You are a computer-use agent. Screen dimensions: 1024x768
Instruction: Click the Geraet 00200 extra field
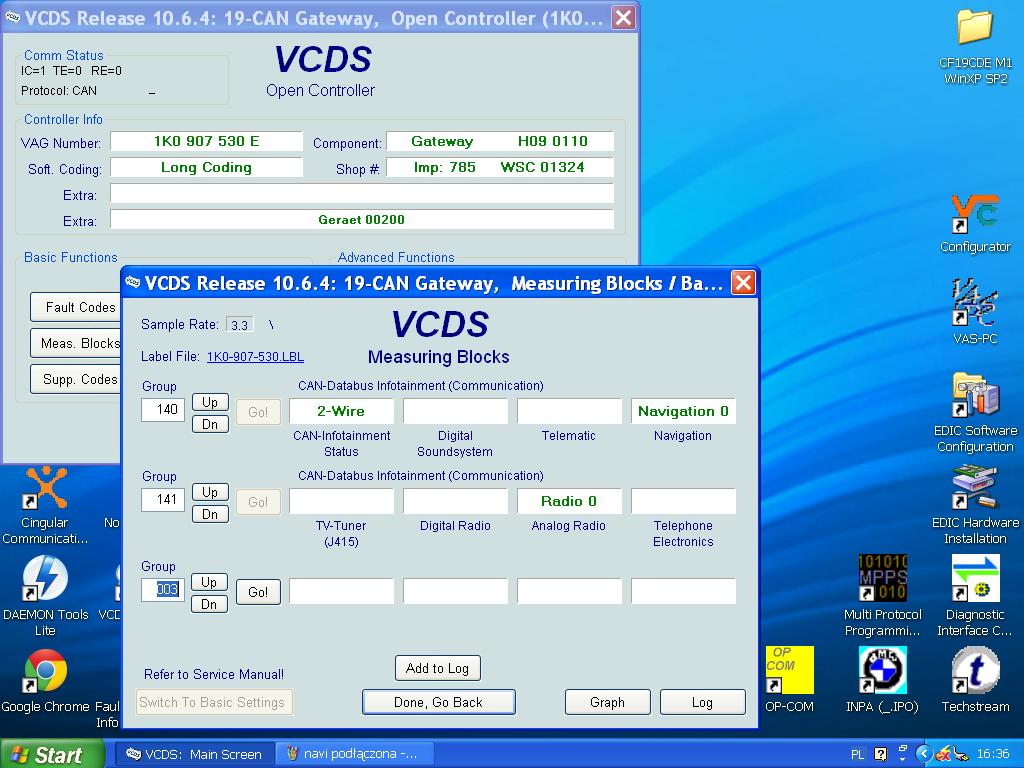362,219
